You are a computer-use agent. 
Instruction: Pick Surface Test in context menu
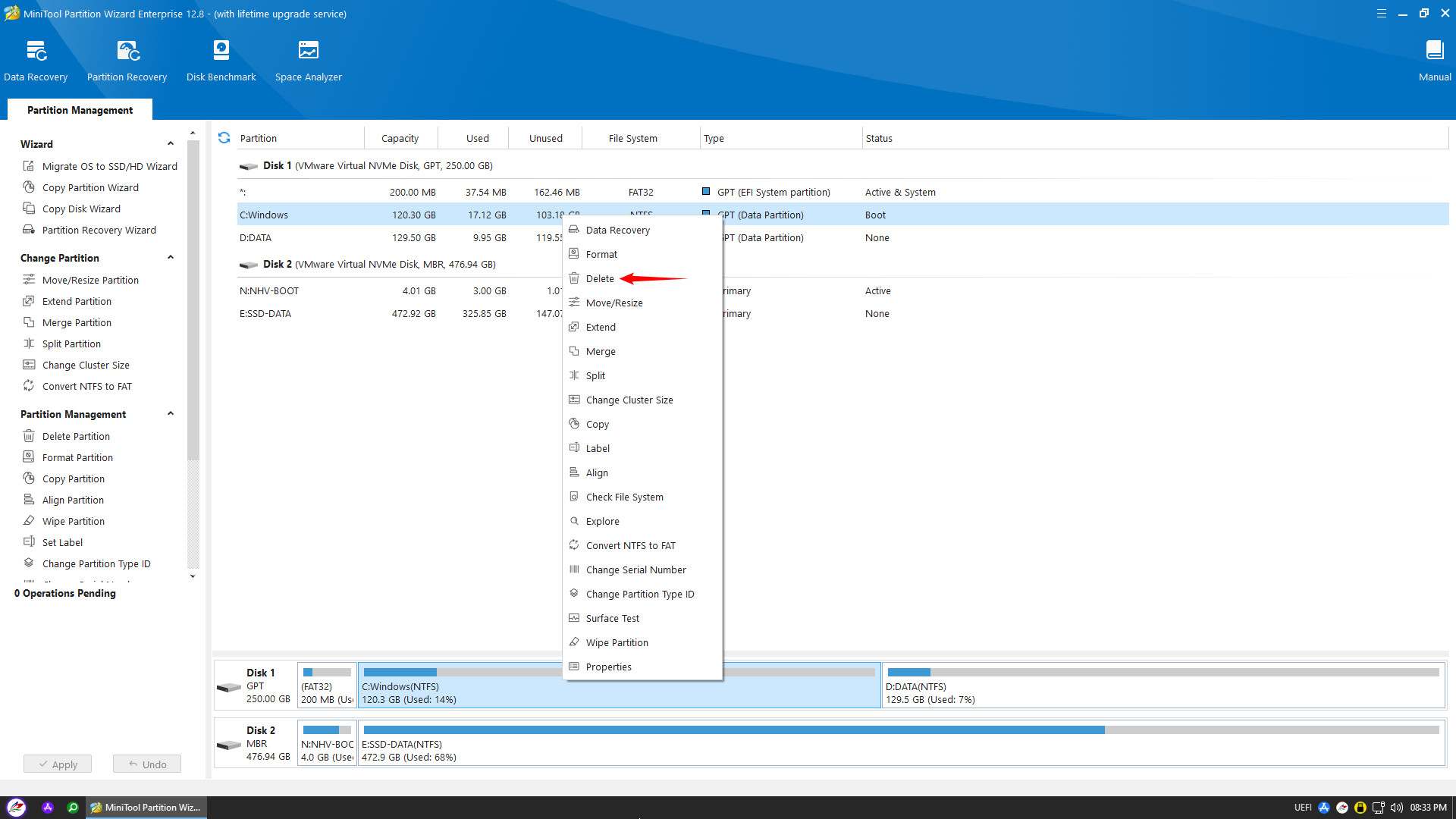[x=612, y=618]
